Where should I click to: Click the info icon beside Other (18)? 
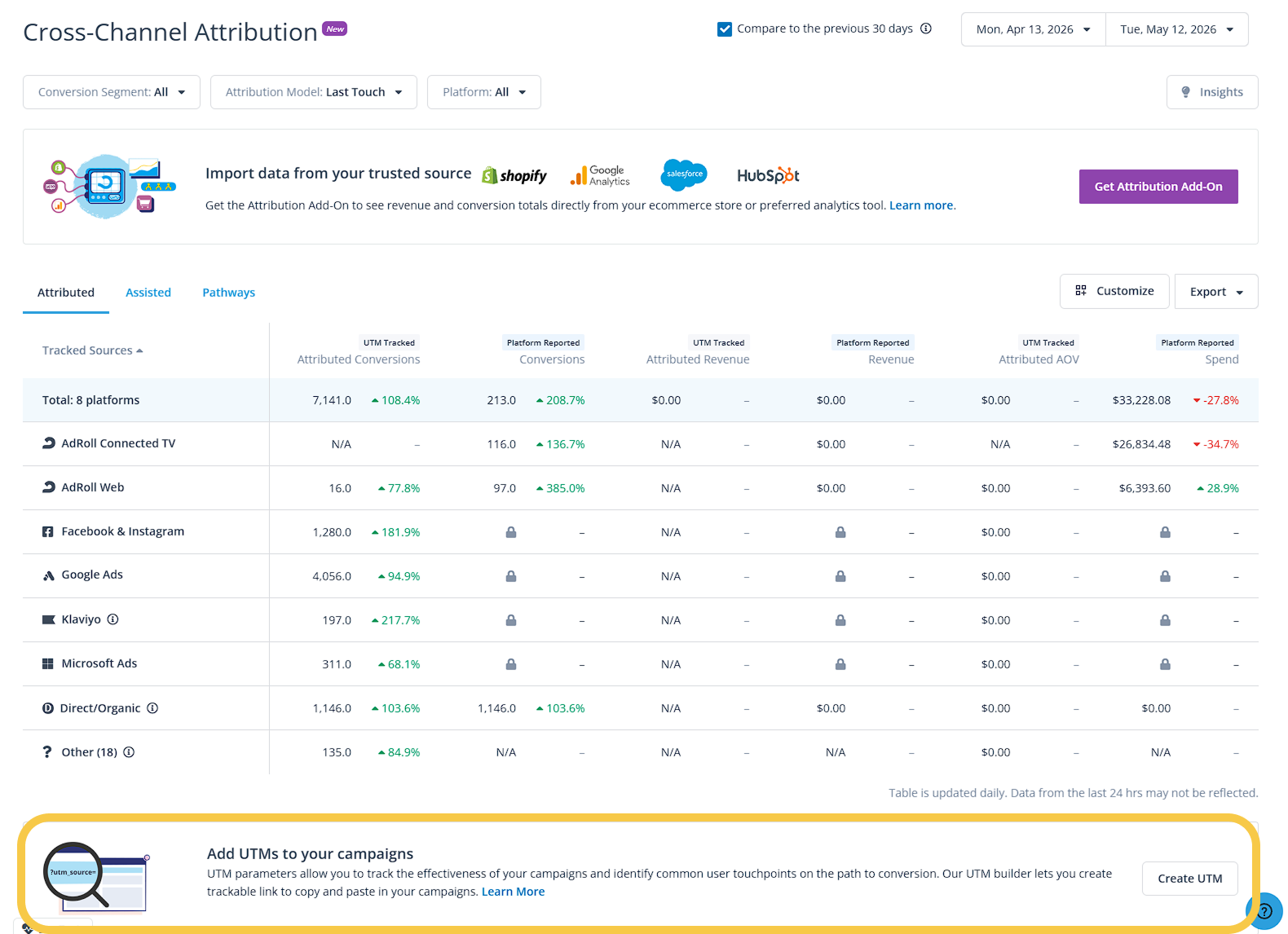(x=129, y=752)
